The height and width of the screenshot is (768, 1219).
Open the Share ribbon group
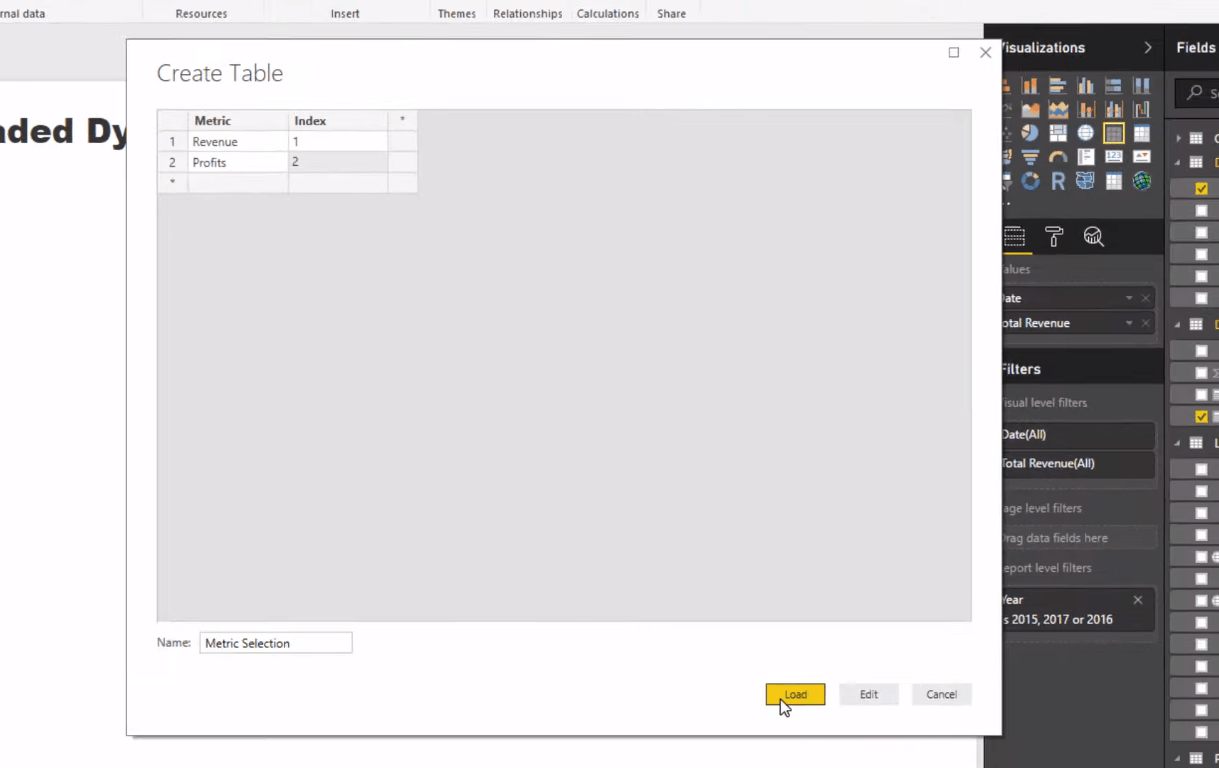[671, 14]
